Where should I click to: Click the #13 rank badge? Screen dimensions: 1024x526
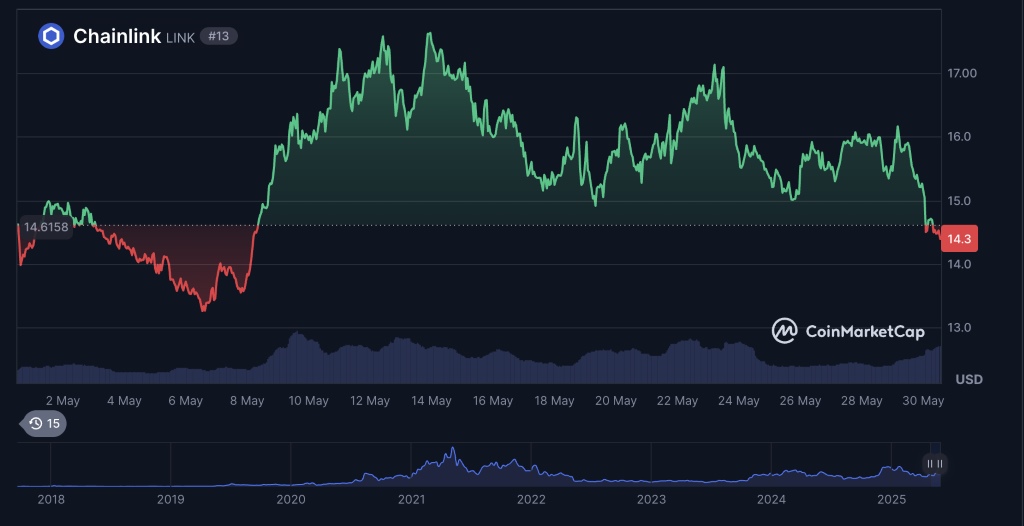218,37
